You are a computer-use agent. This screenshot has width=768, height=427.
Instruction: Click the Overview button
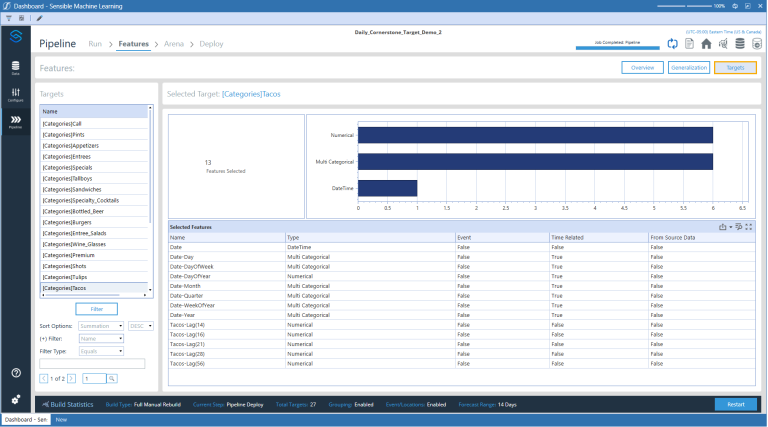pos(642,68)
